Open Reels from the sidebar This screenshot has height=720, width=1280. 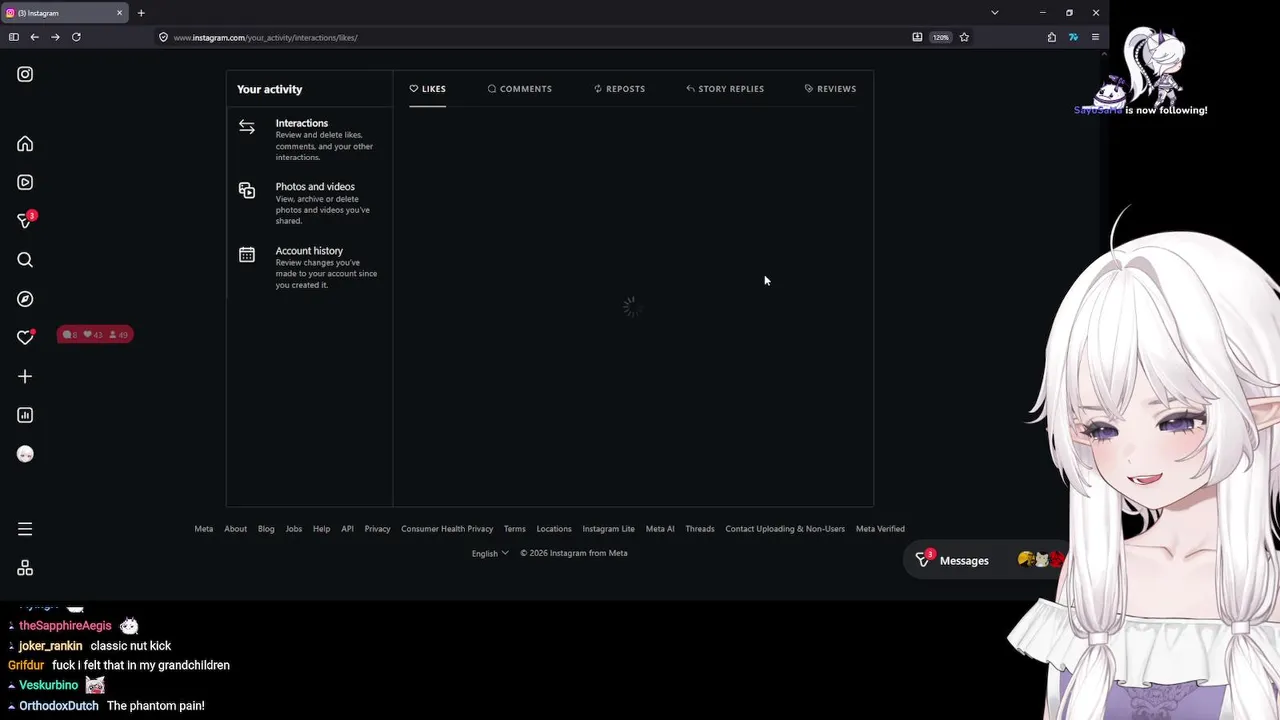pyautogui.click(x=25, y=182)
